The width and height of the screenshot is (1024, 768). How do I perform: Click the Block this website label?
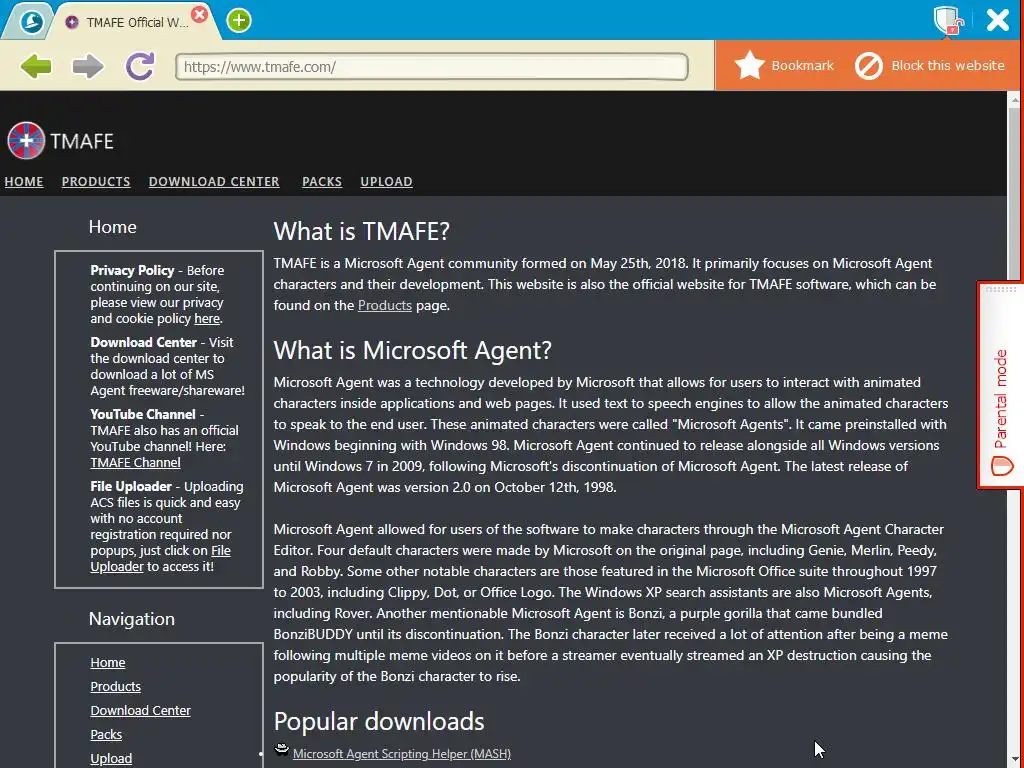coord(948,65)
